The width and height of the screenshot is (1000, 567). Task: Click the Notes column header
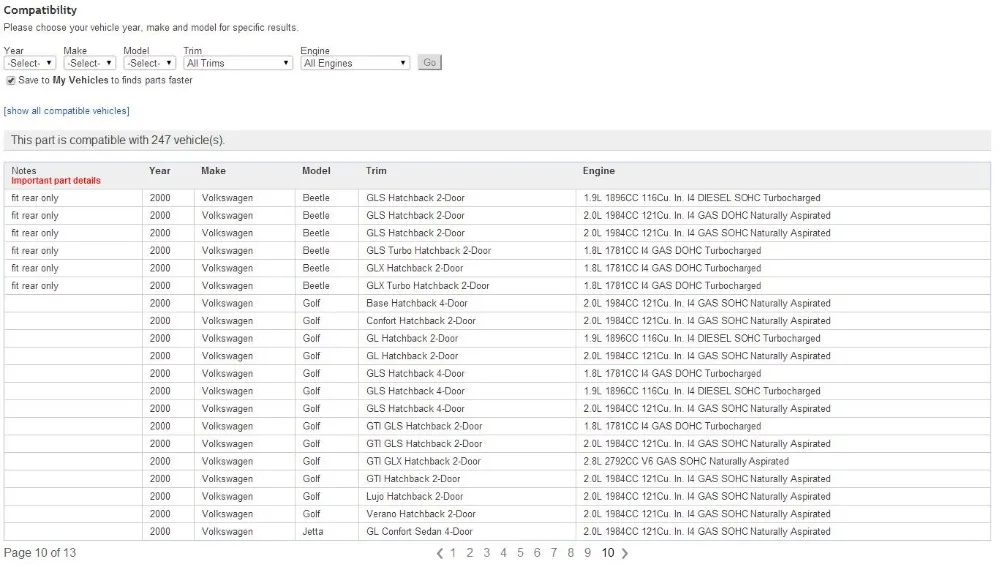click(x=24, y=171)
